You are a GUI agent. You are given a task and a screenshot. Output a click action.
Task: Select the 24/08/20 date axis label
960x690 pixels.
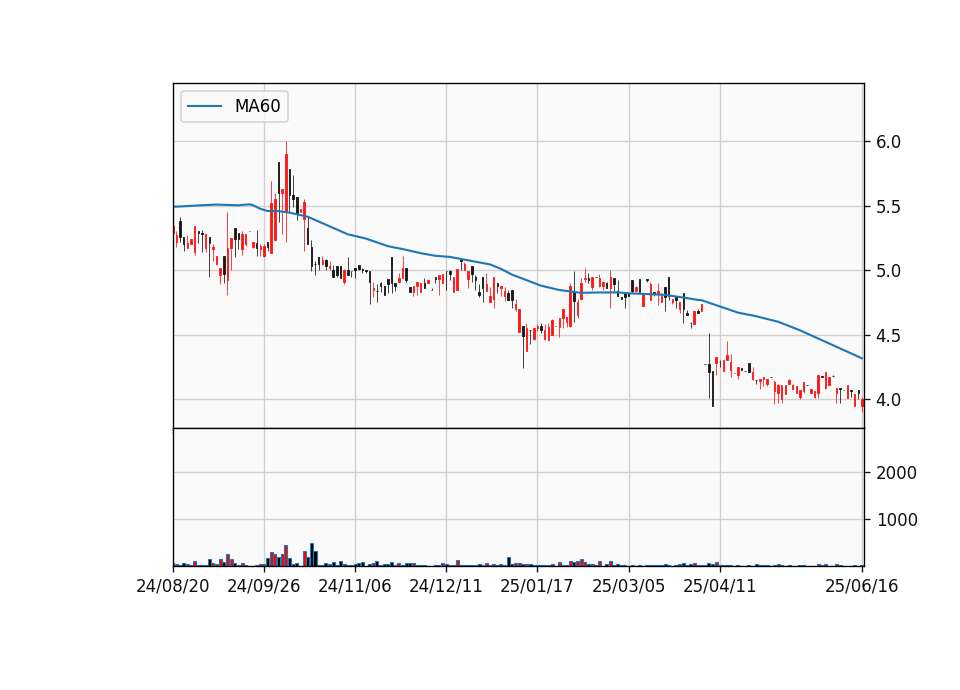pyautogui.click(x=173, y=586)
